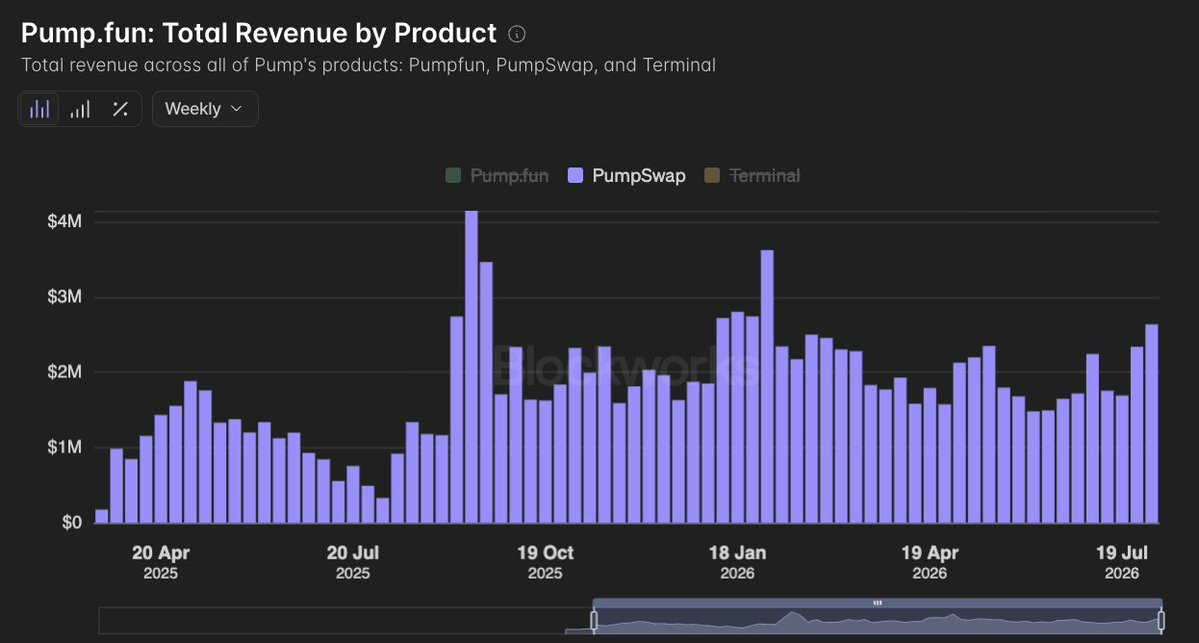Click the green Pump.fun legend swatch

tap(453, 176)
